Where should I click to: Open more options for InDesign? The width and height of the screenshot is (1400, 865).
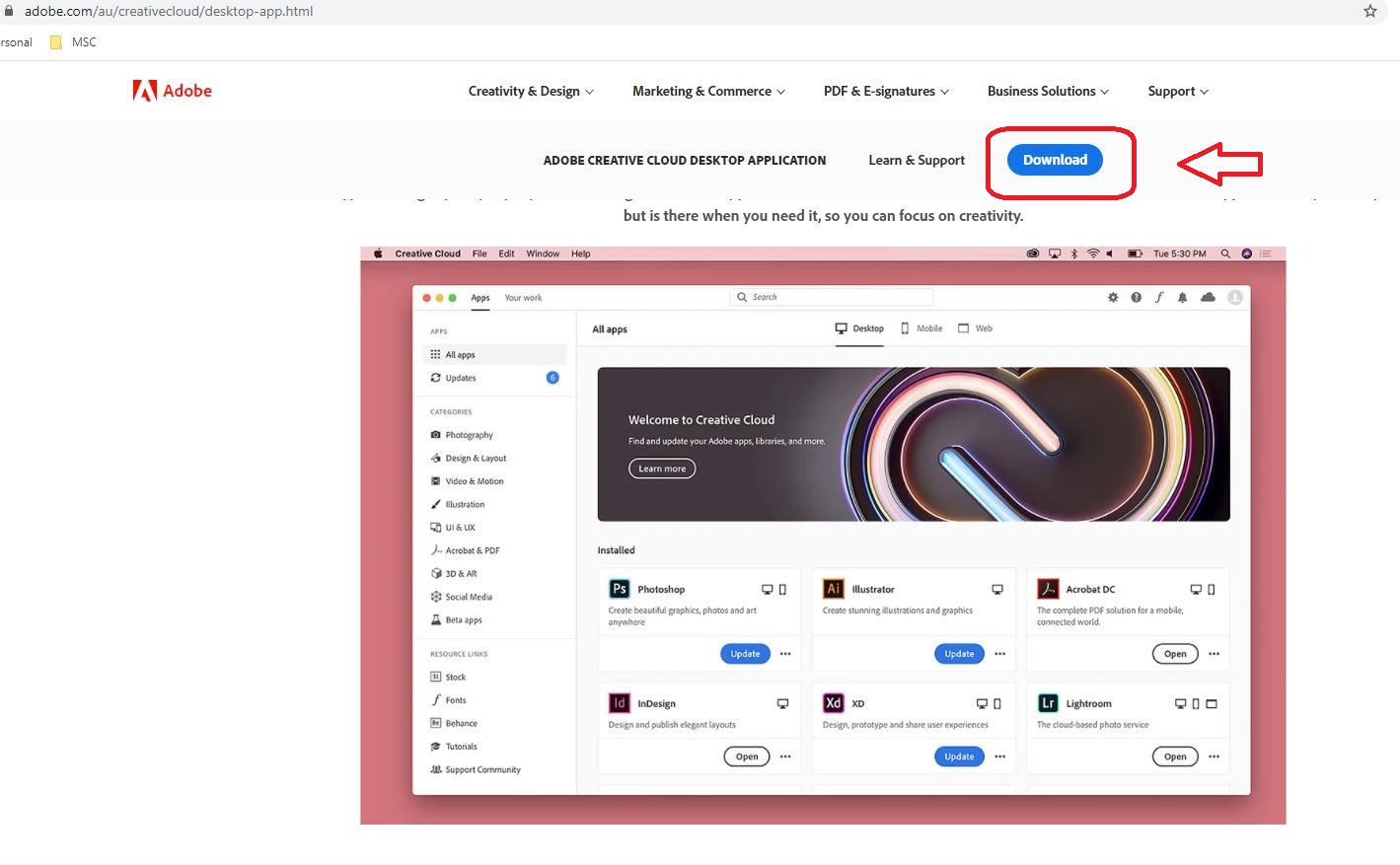pos(785,757)
